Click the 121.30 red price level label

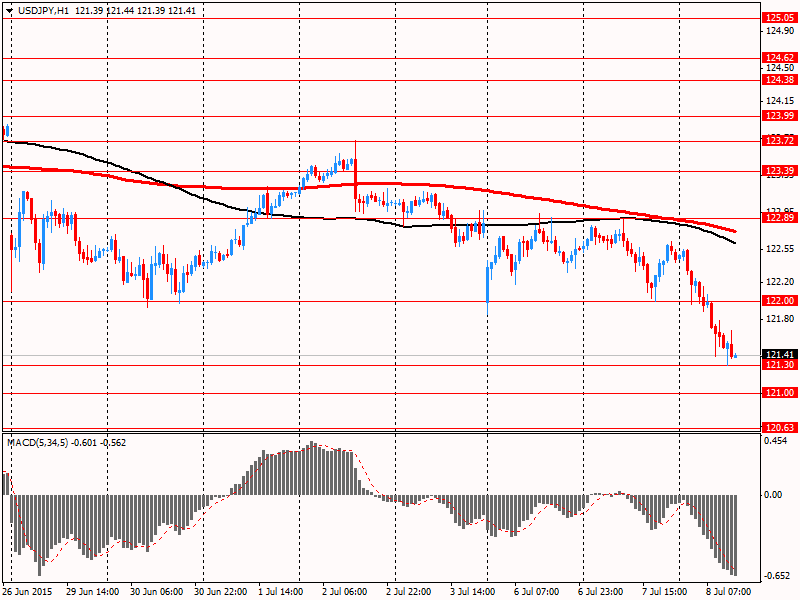tap(780, 365)
